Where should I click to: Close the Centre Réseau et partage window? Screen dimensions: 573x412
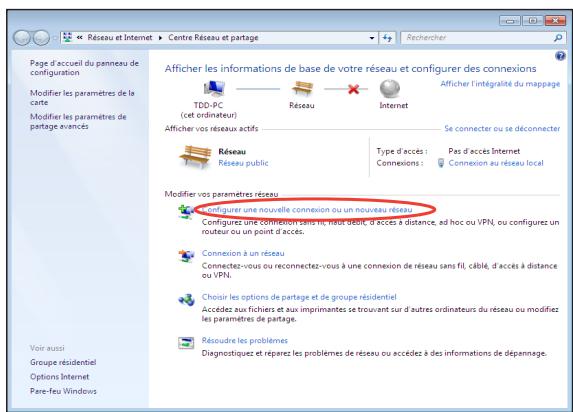tap(555, 20)
